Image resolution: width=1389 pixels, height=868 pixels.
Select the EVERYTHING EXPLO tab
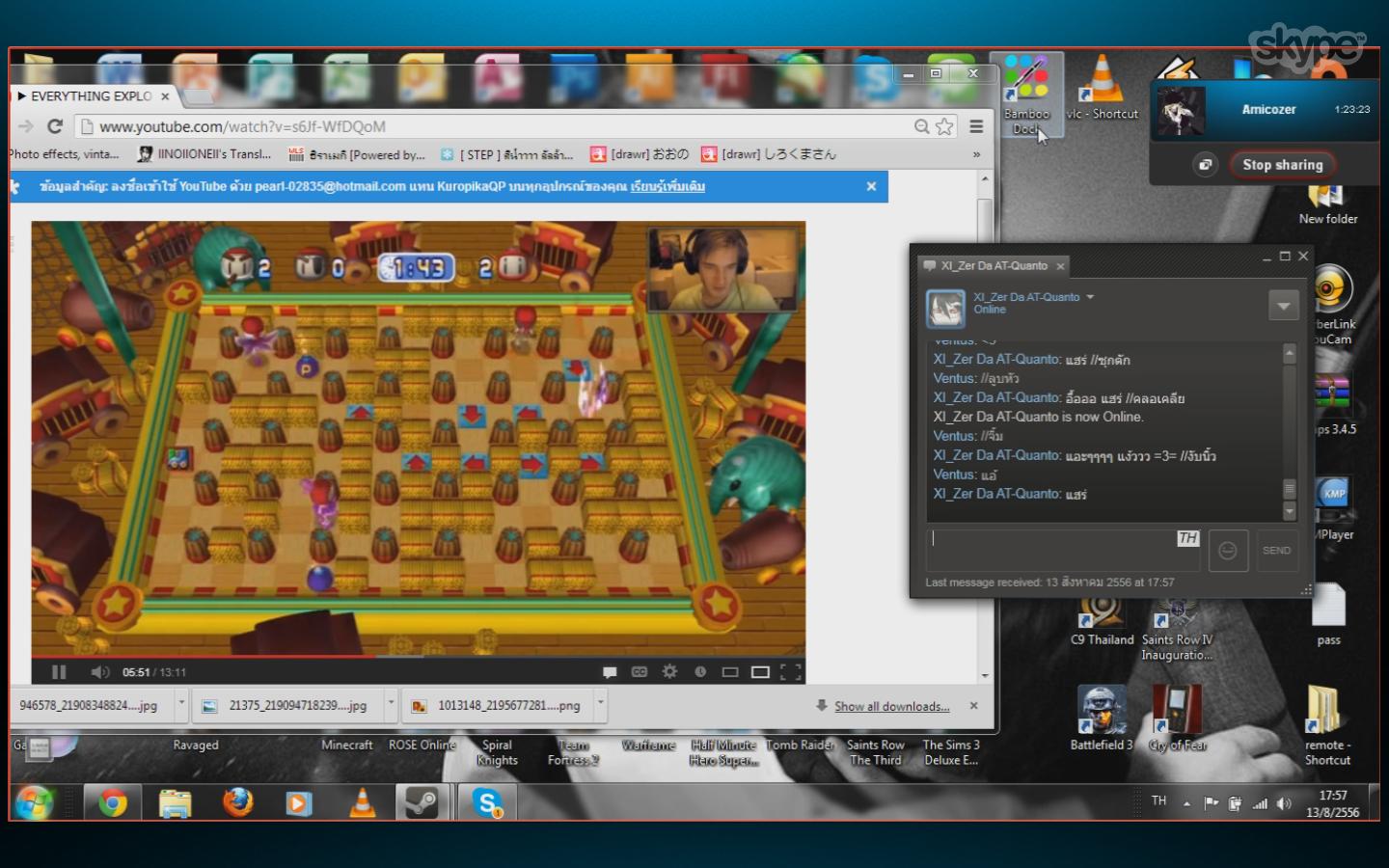[x=92, y=96]
